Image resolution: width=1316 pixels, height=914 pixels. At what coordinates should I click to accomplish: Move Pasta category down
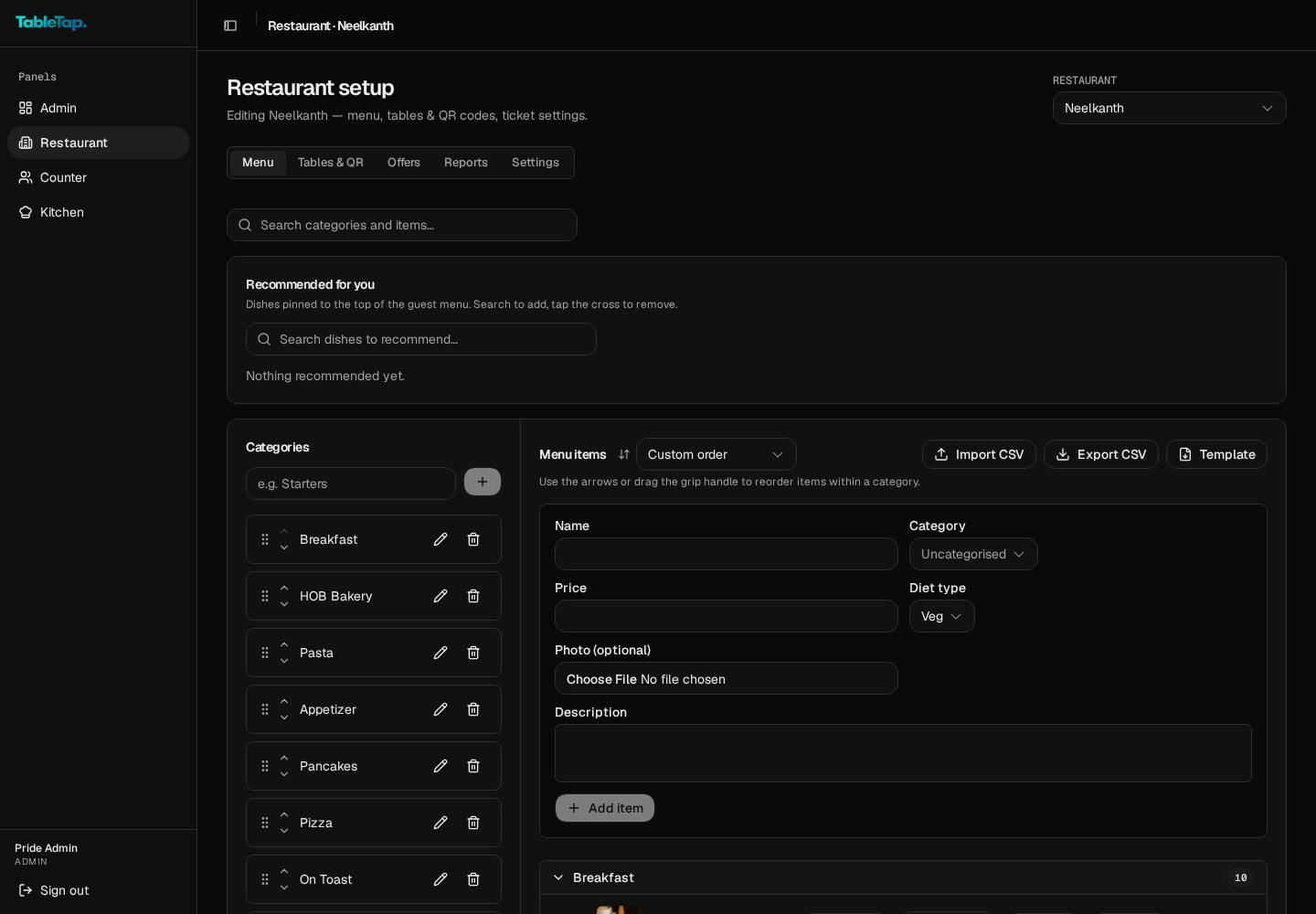pos(284,661)
